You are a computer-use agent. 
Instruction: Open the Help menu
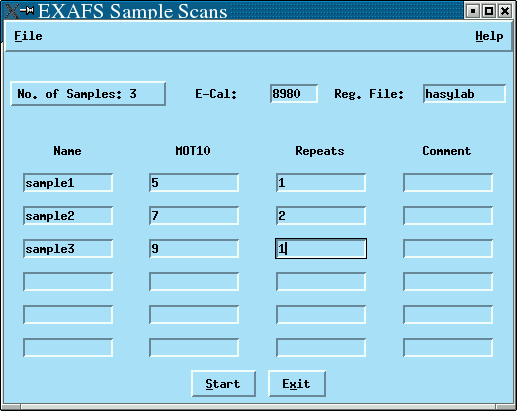point(489,36)
